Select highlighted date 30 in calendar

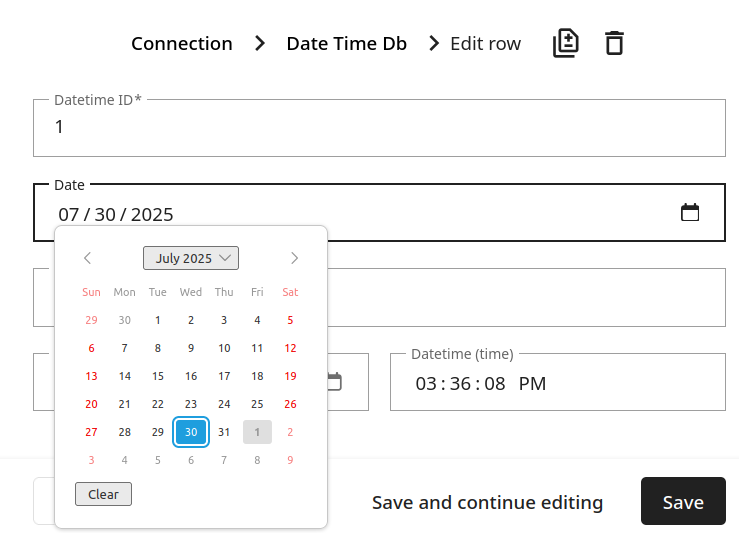(x=191, y=432)
